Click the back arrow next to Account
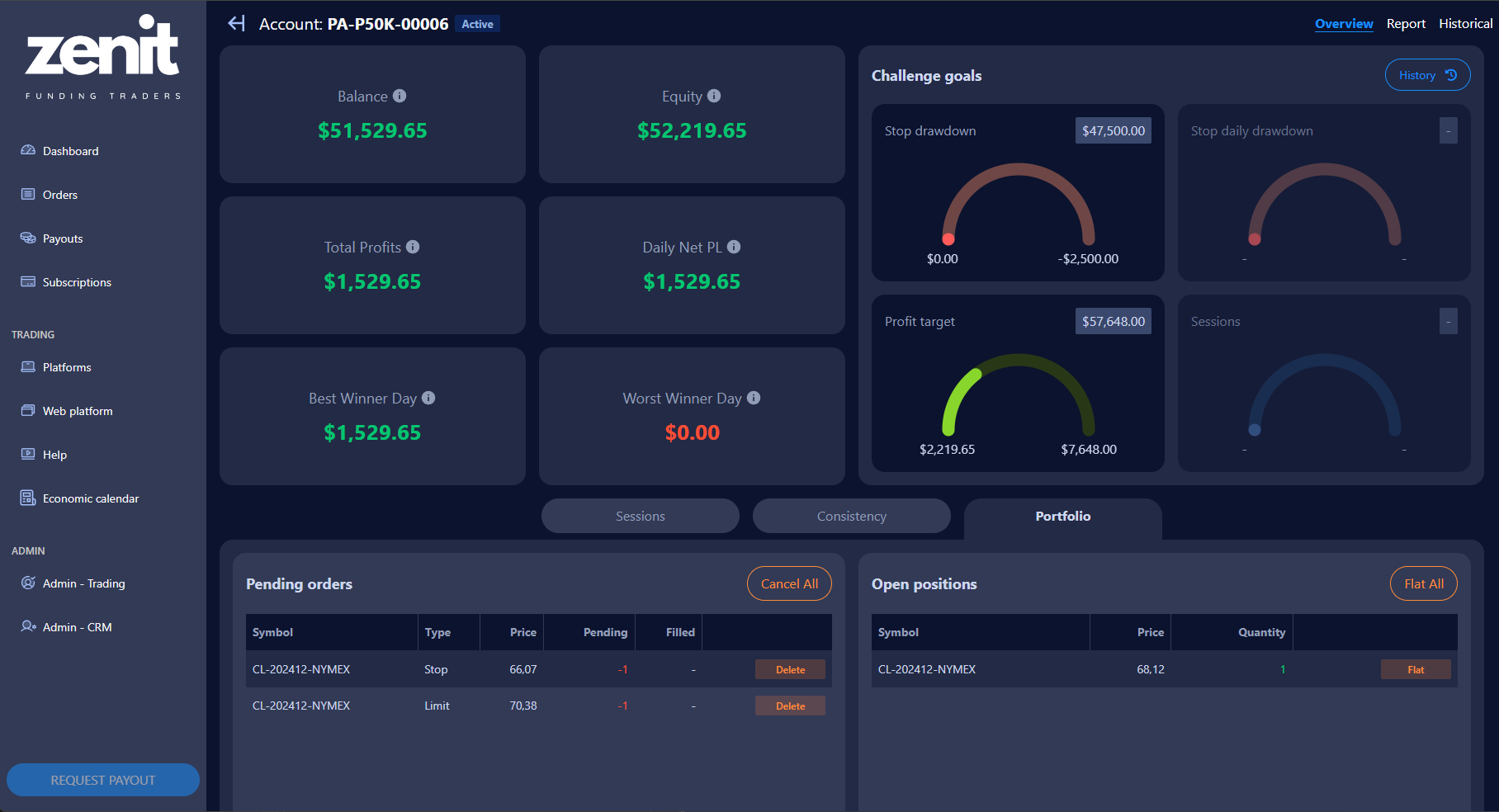This screenshot has width=1499, height=812. [x=237, y=24]
